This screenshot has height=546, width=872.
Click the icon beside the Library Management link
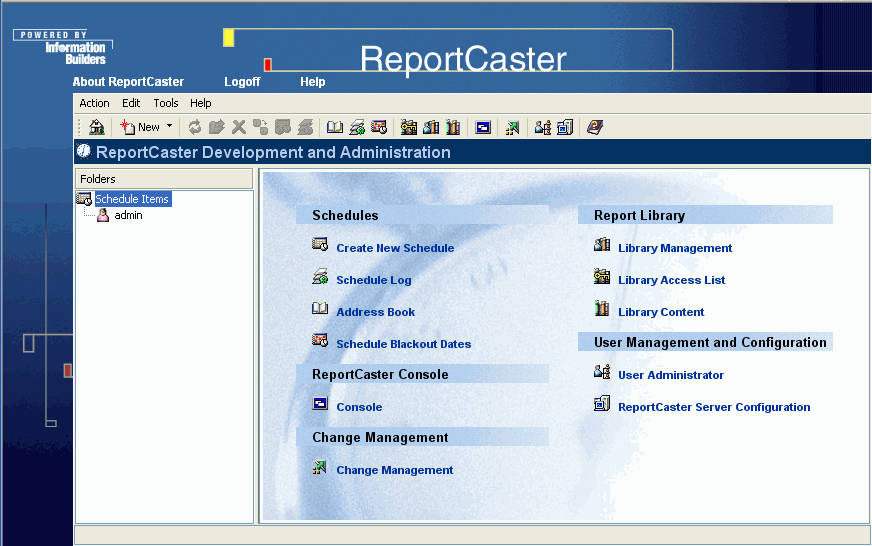coord(602,245)
